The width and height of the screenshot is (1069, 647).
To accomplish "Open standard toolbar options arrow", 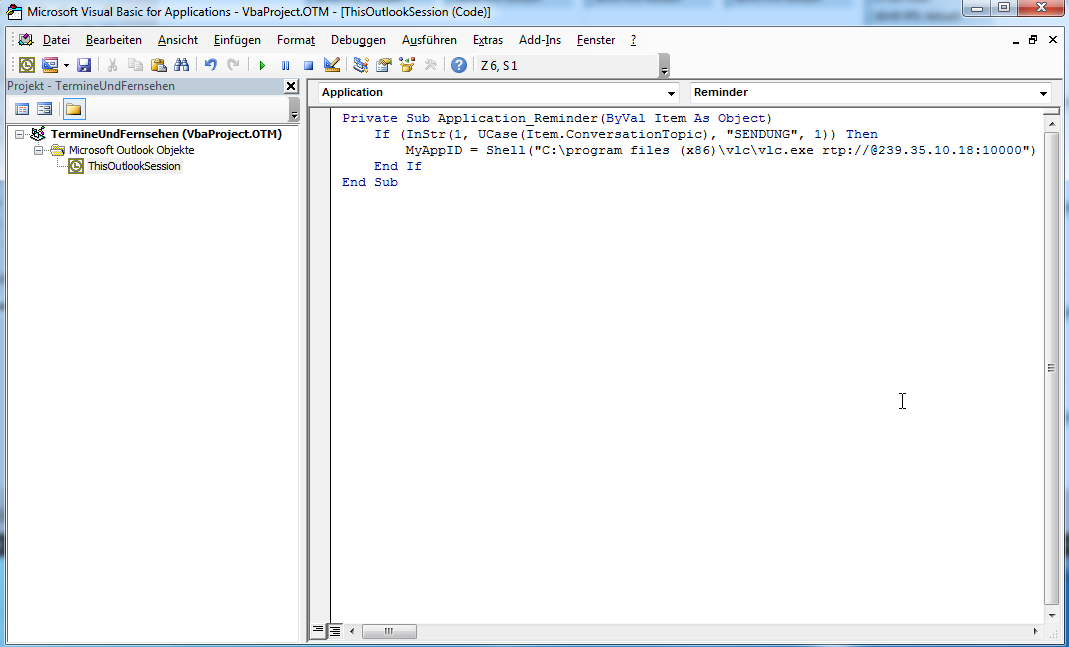I will click(x=664, y=66).
